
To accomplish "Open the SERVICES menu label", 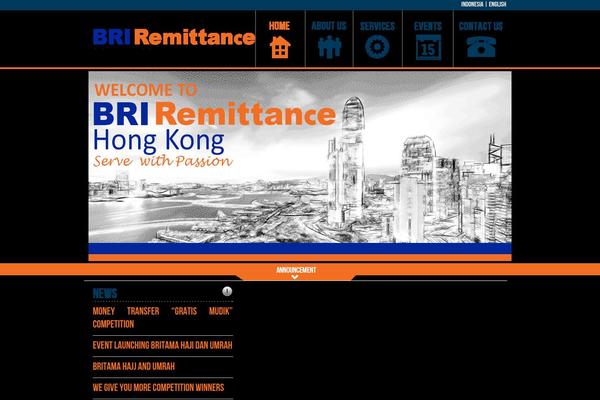I will pos(377,26).
